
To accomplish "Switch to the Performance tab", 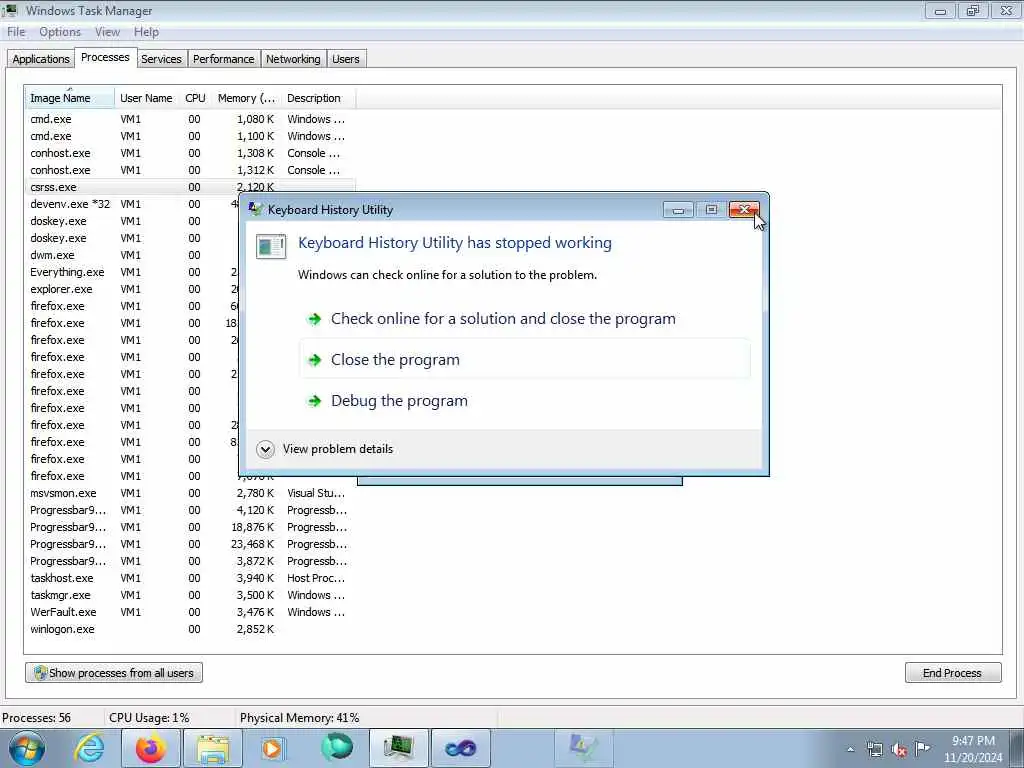I will 223,59.
